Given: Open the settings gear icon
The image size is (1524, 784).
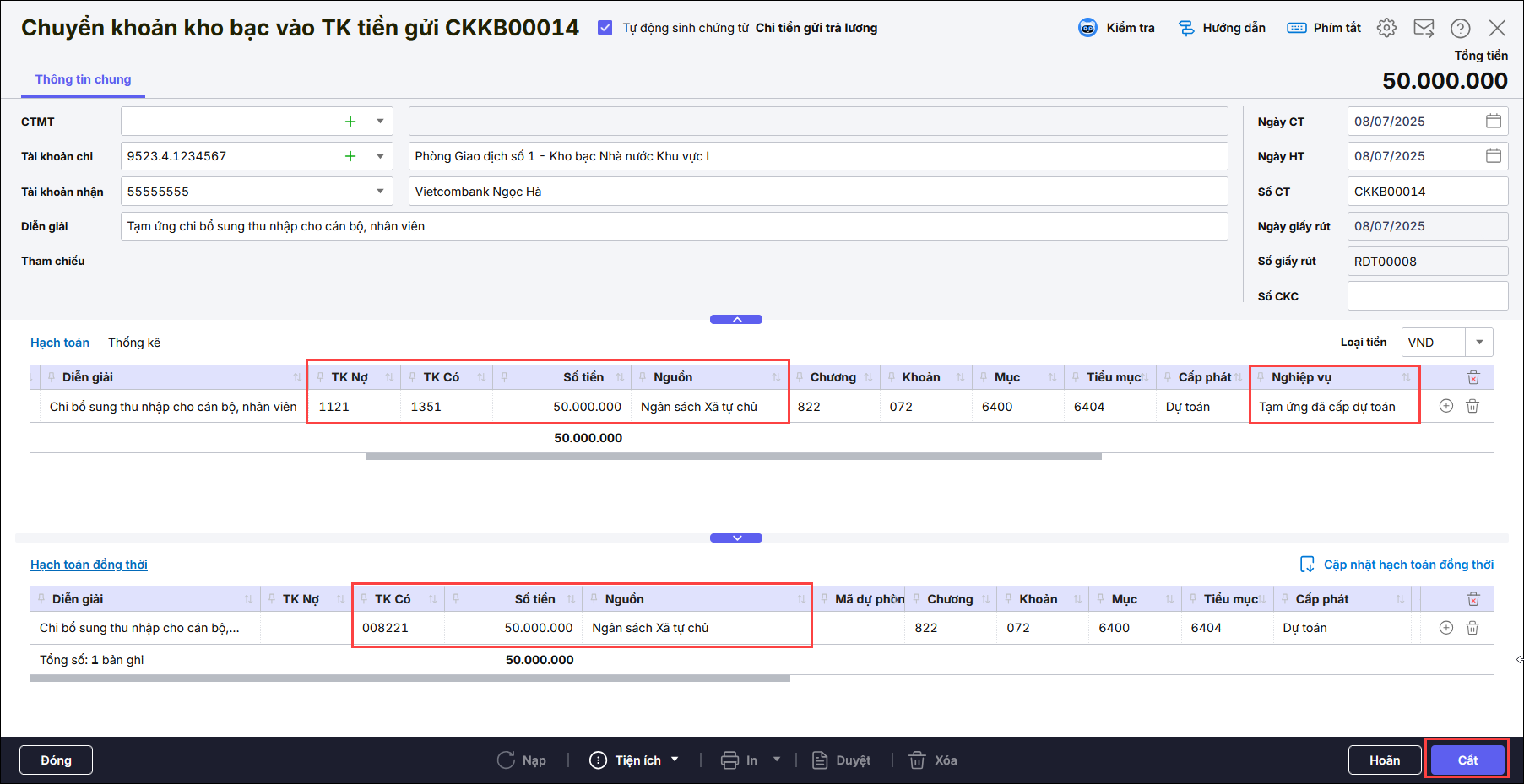Looking at the screenshot, I should [x=1386, y=28].
